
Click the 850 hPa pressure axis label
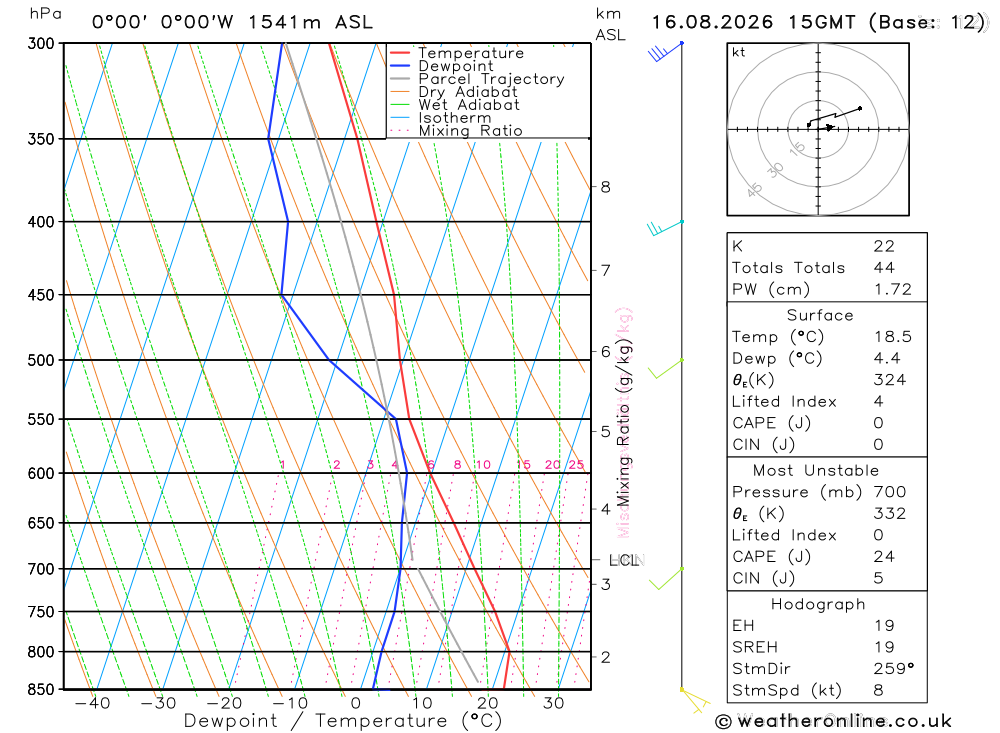[41, 690]
